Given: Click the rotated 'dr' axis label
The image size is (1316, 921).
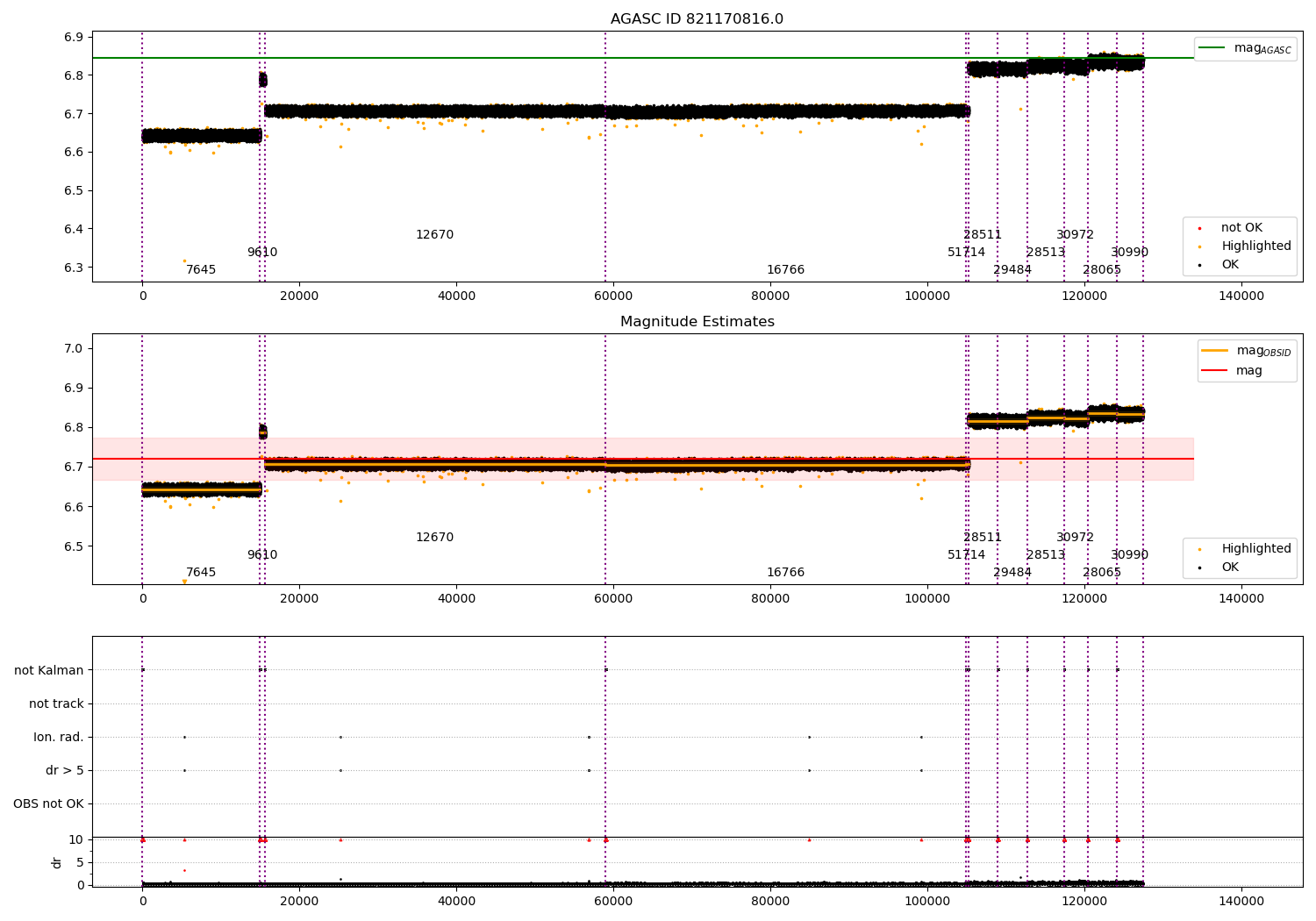Looking at the screenshot, I should coord(57,862).
